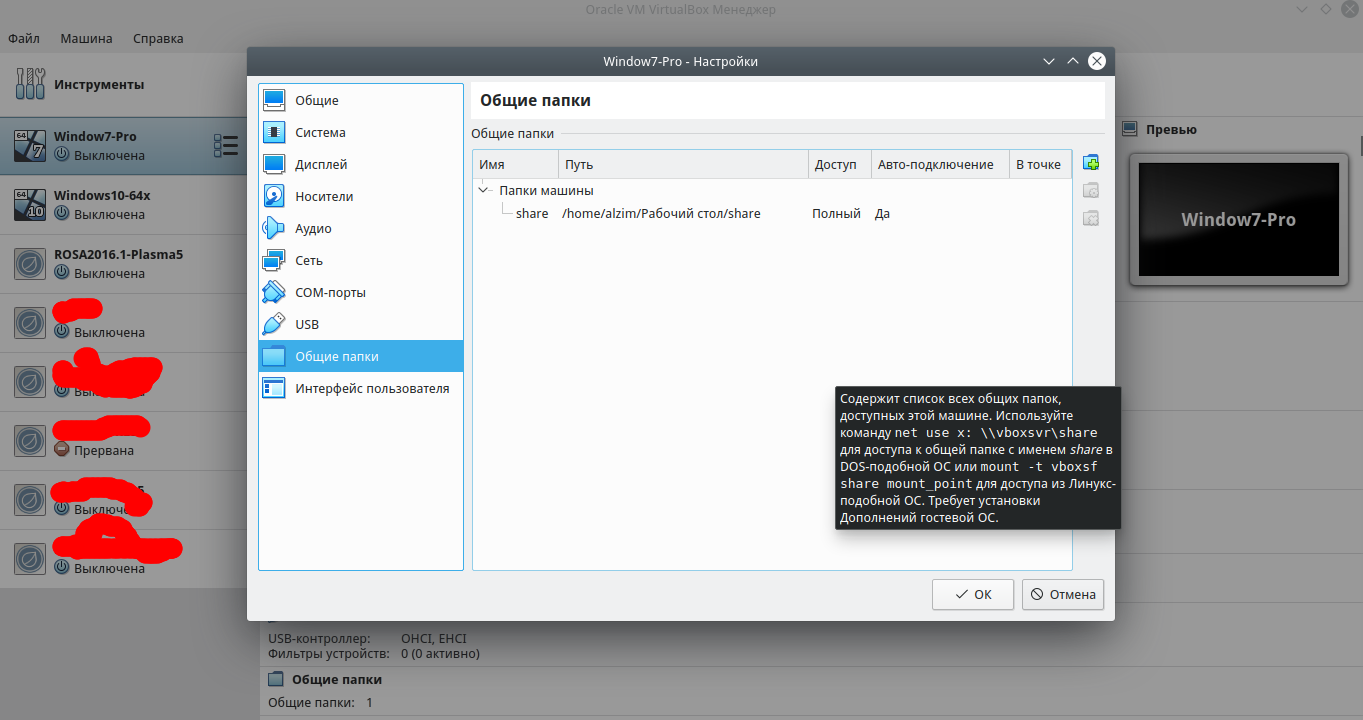Minimize the settings dialog with the down chevron
The width and height of the screenshot is (1363, 720).
click(x=1049, y=61)
